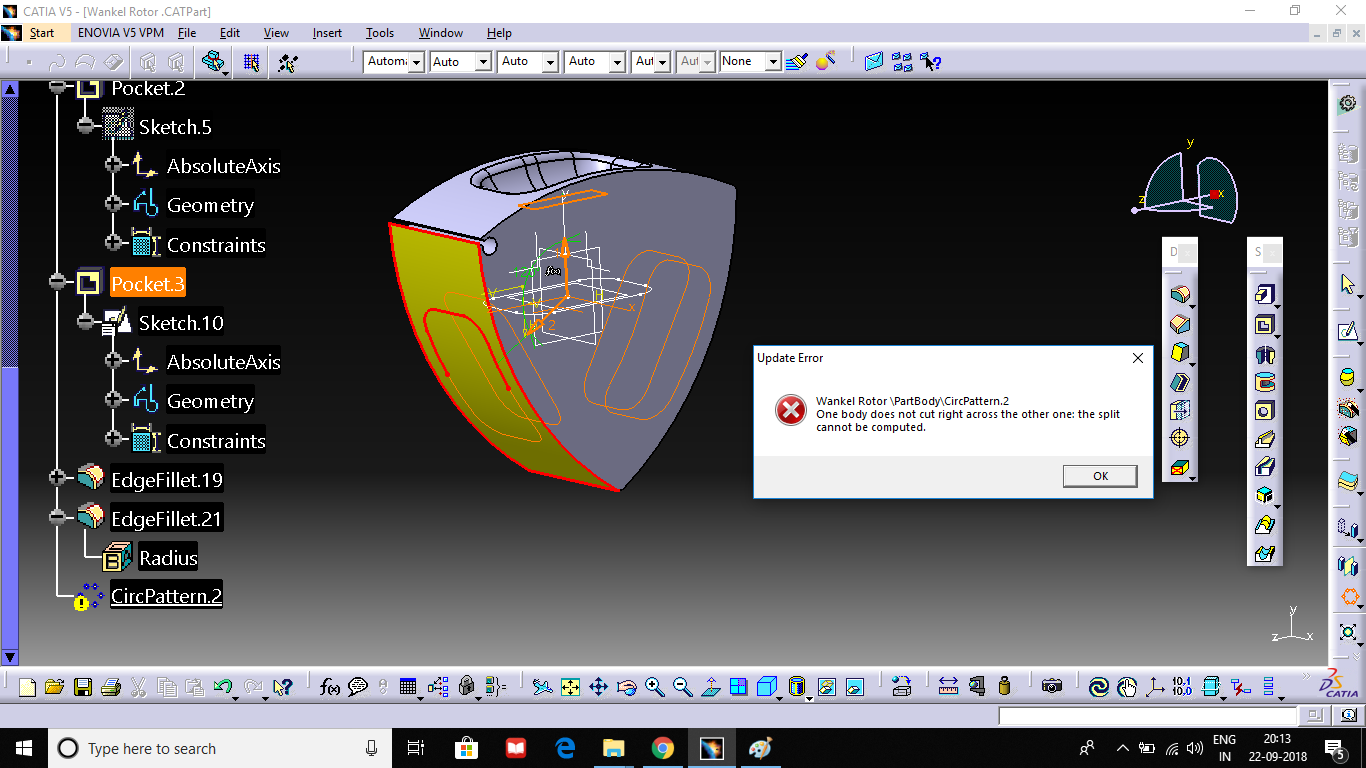Click the Undo arrow icon
The width and height of the screenshot is (1366, 768).
tap(223, 687)
